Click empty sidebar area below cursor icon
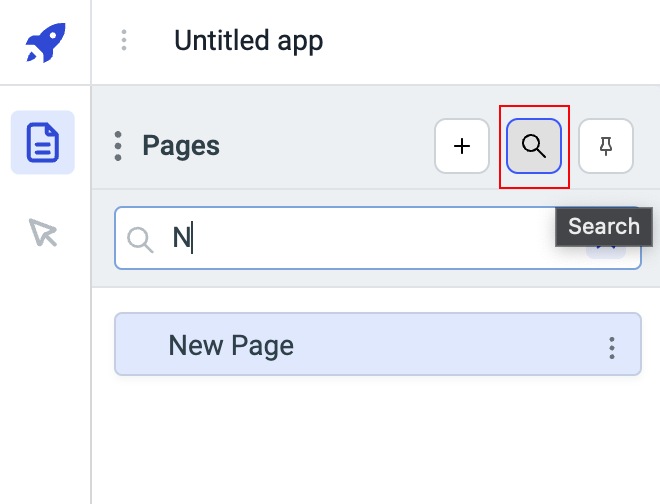This screenshot has width=660, height=504. 43,380
